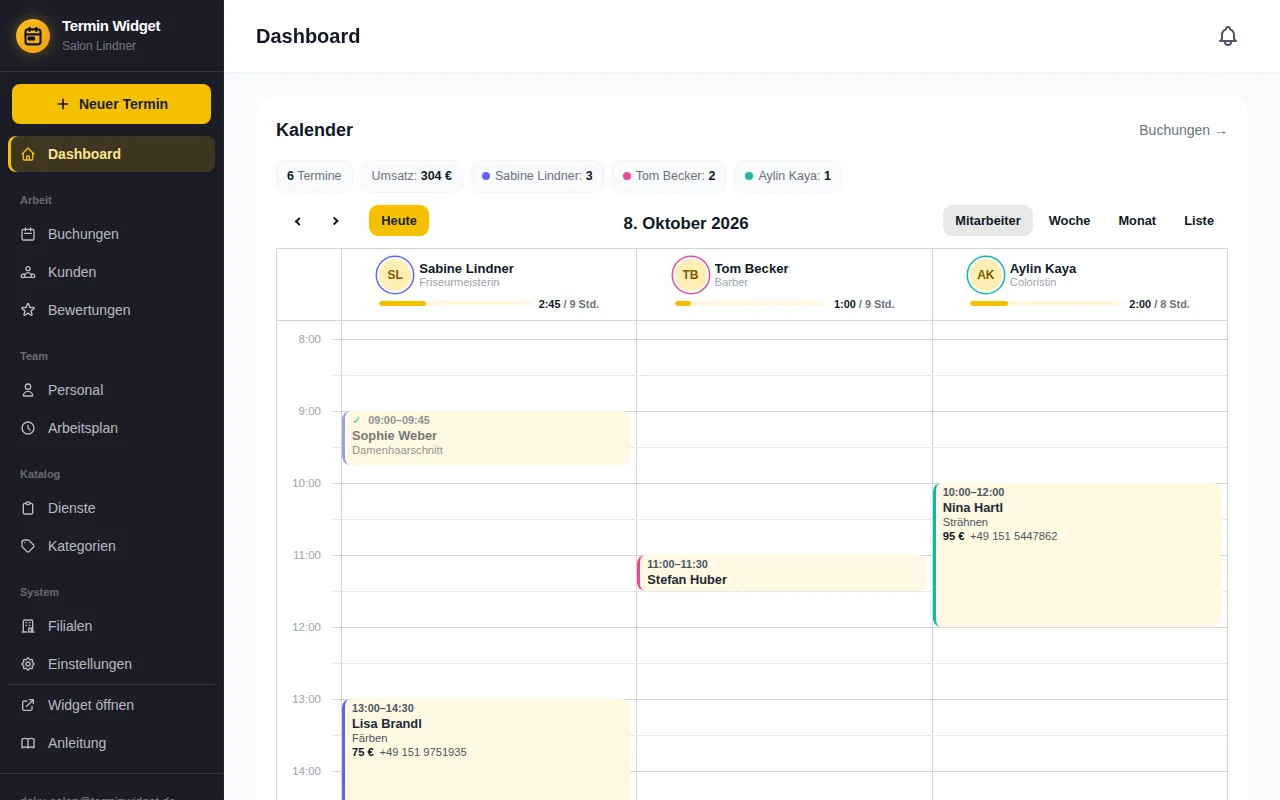
Task: Click the Kategorien tag icon
Action: point(28,546)
